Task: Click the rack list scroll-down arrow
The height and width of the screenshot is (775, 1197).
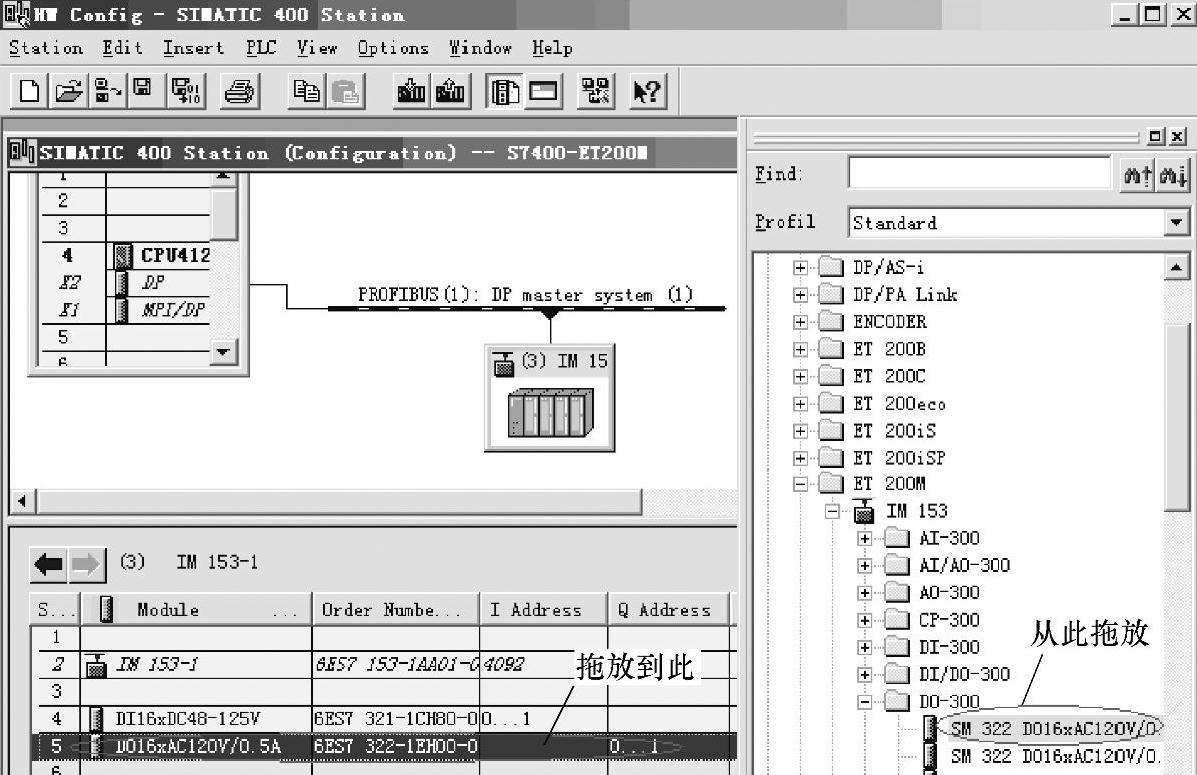Action: click(223, 352)
